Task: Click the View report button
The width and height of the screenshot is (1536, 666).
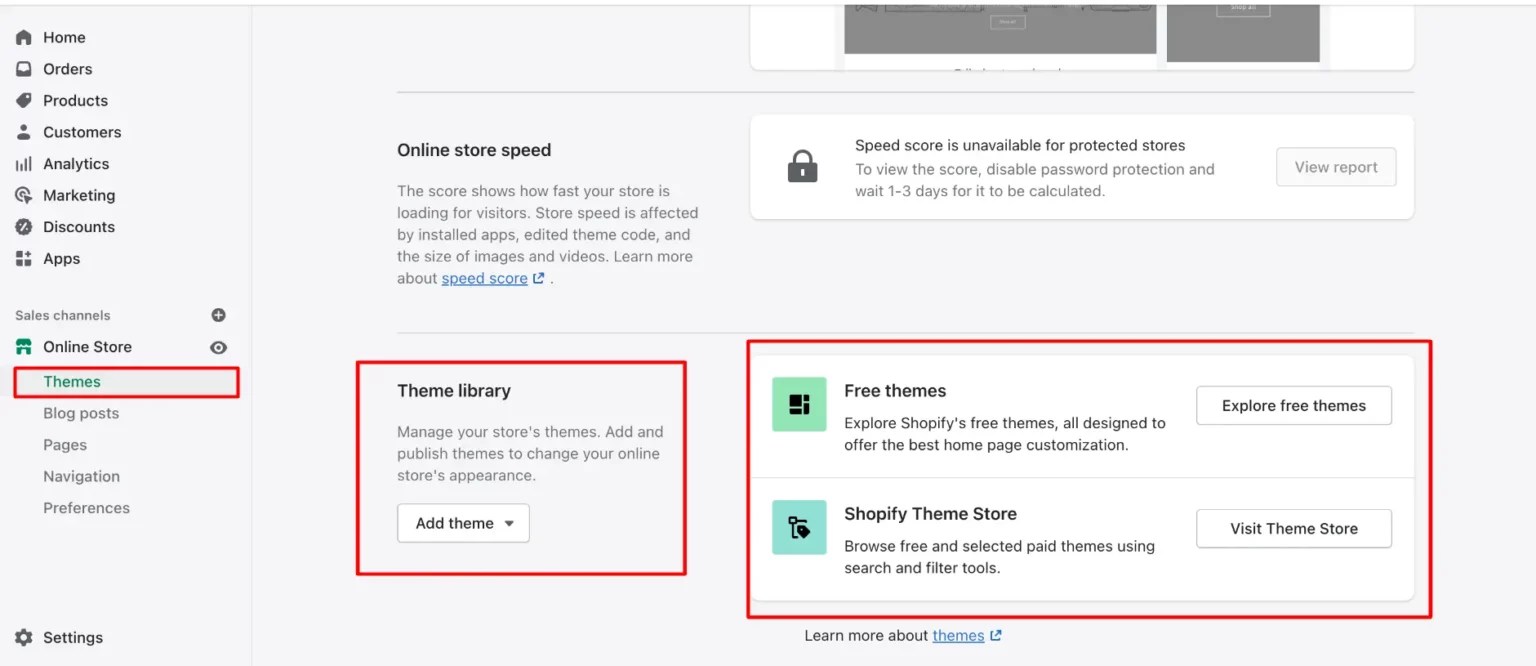Action: click(x=1335, y=167)
